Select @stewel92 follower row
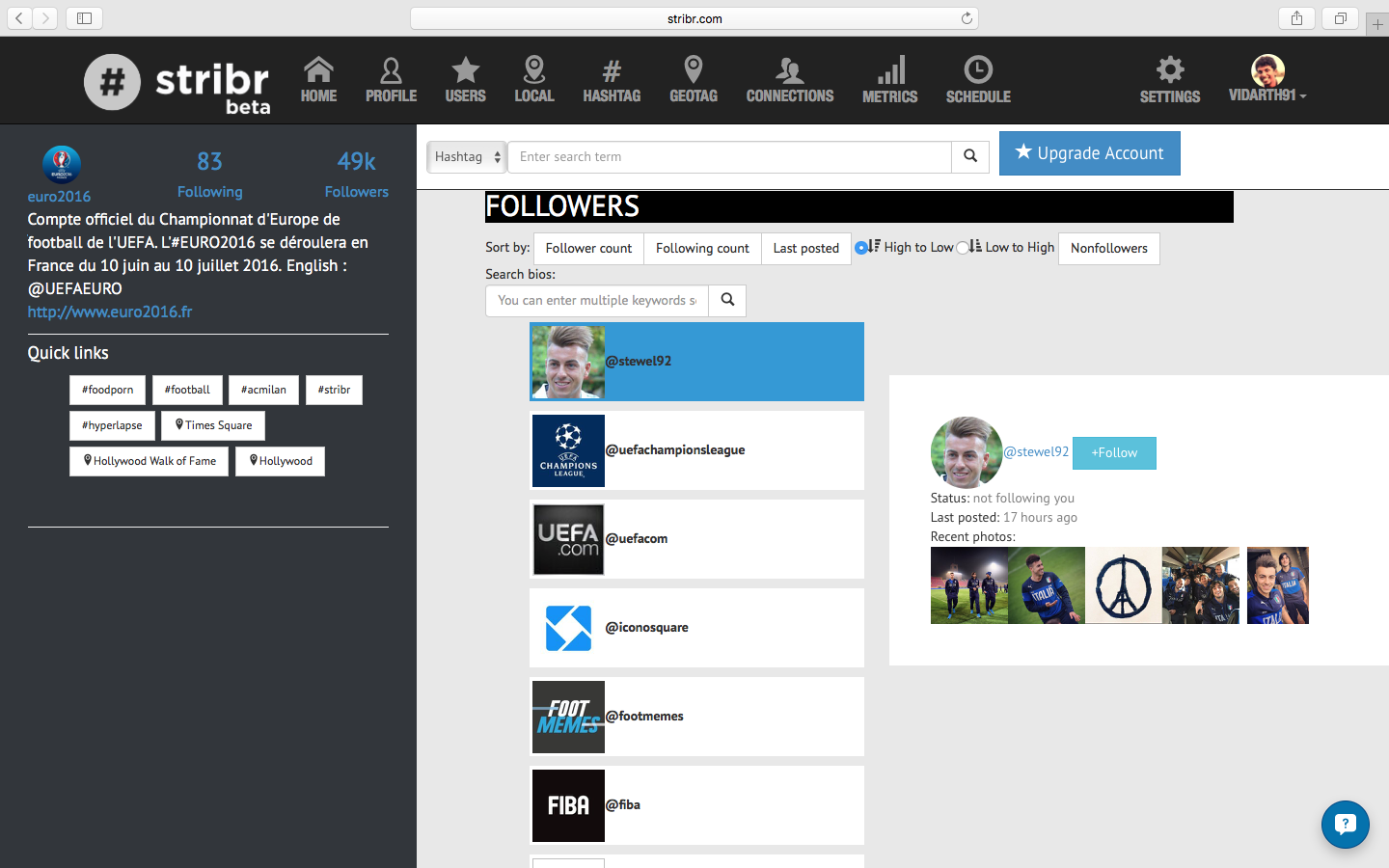1389x868 pixels. tap(696, 362)
